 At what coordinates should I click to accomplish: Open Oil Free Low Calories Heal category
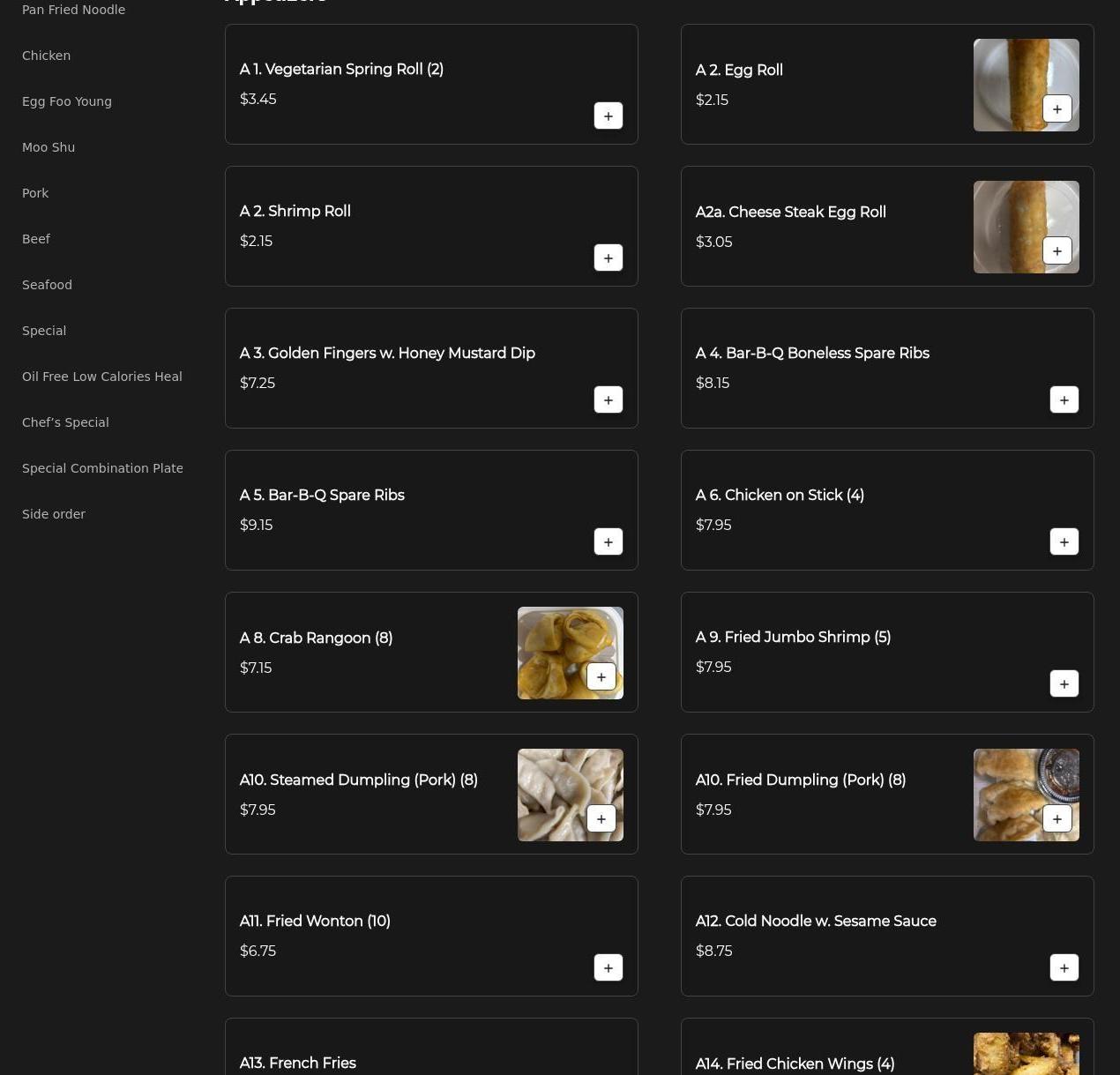point(102,377)
